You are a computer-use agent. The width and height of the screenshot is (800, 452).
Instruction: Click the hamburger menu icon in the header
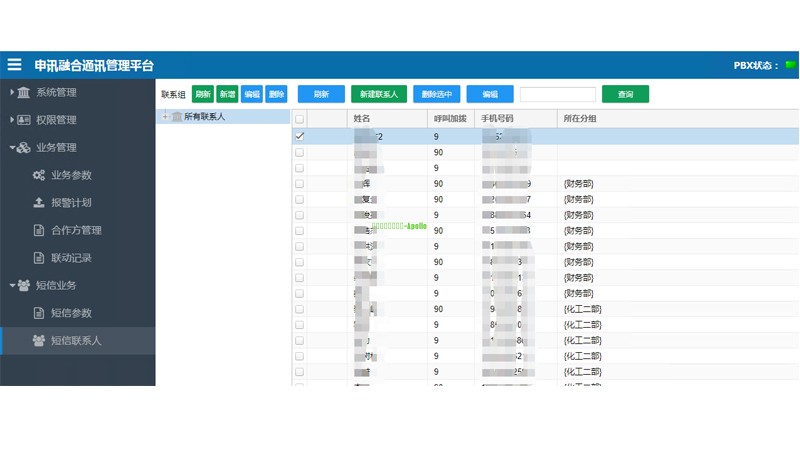click(14, 65)
